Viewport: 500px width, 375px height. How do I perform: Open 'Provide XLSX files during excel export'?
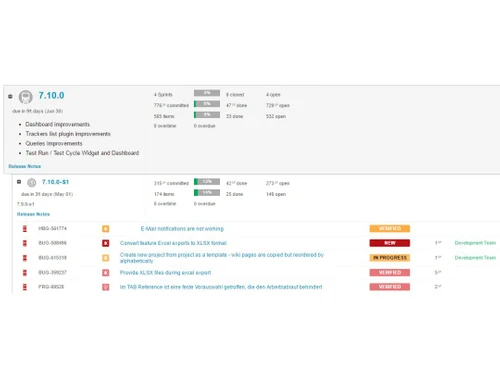pos(165,273)
